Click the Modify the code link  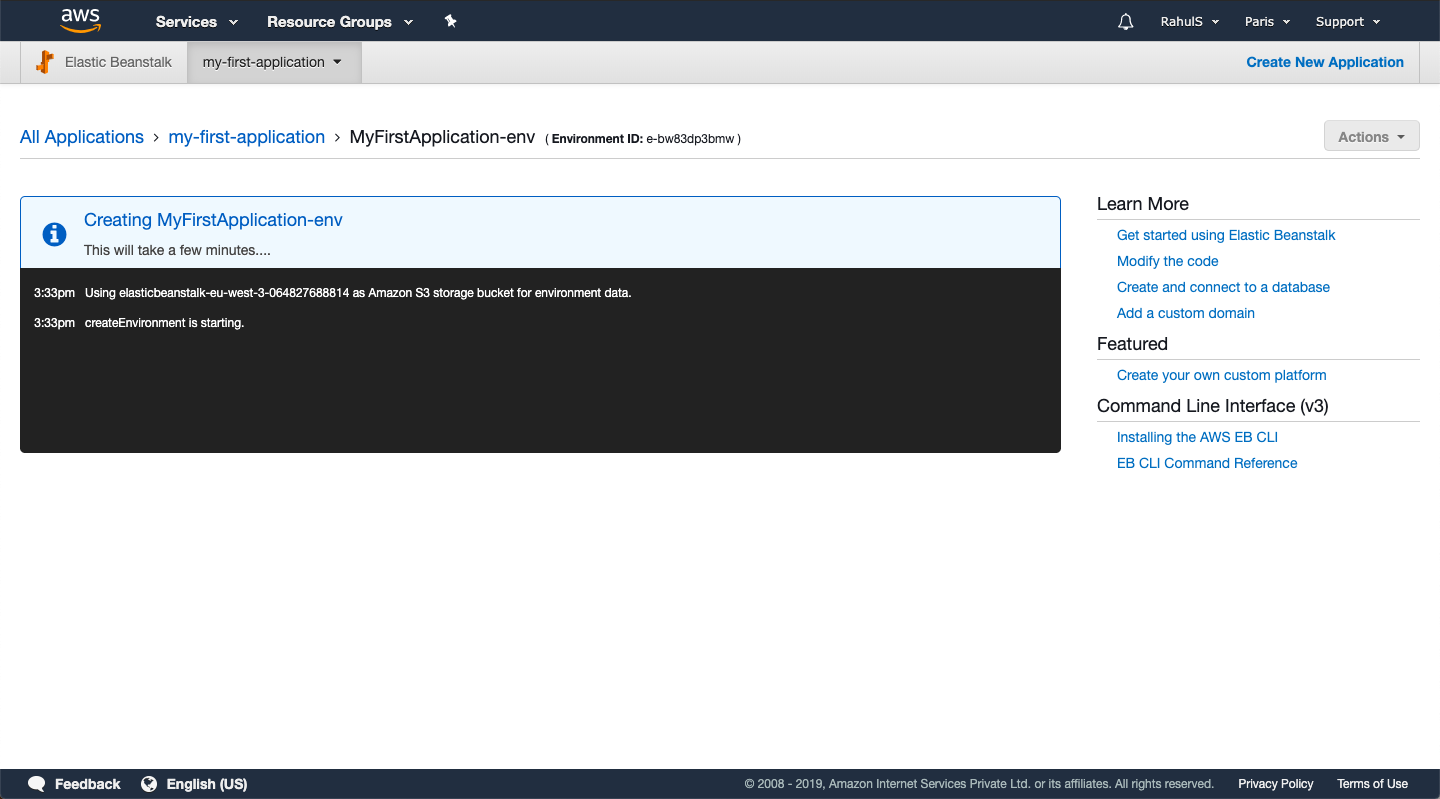1167,261
